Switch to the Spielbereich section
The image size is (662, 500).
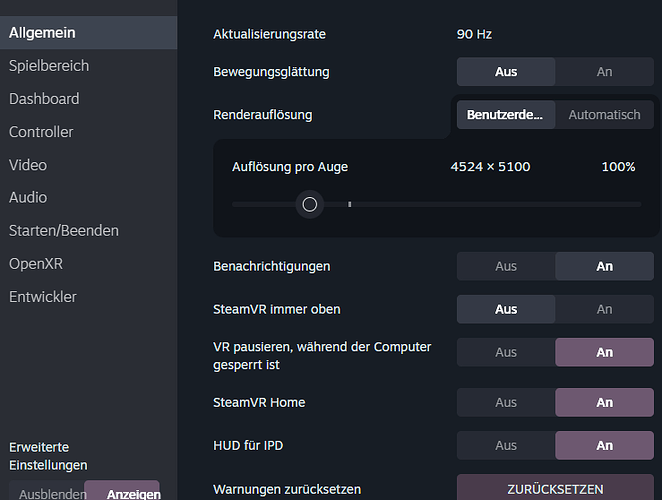pyautogui.click(x=88, y=66)
